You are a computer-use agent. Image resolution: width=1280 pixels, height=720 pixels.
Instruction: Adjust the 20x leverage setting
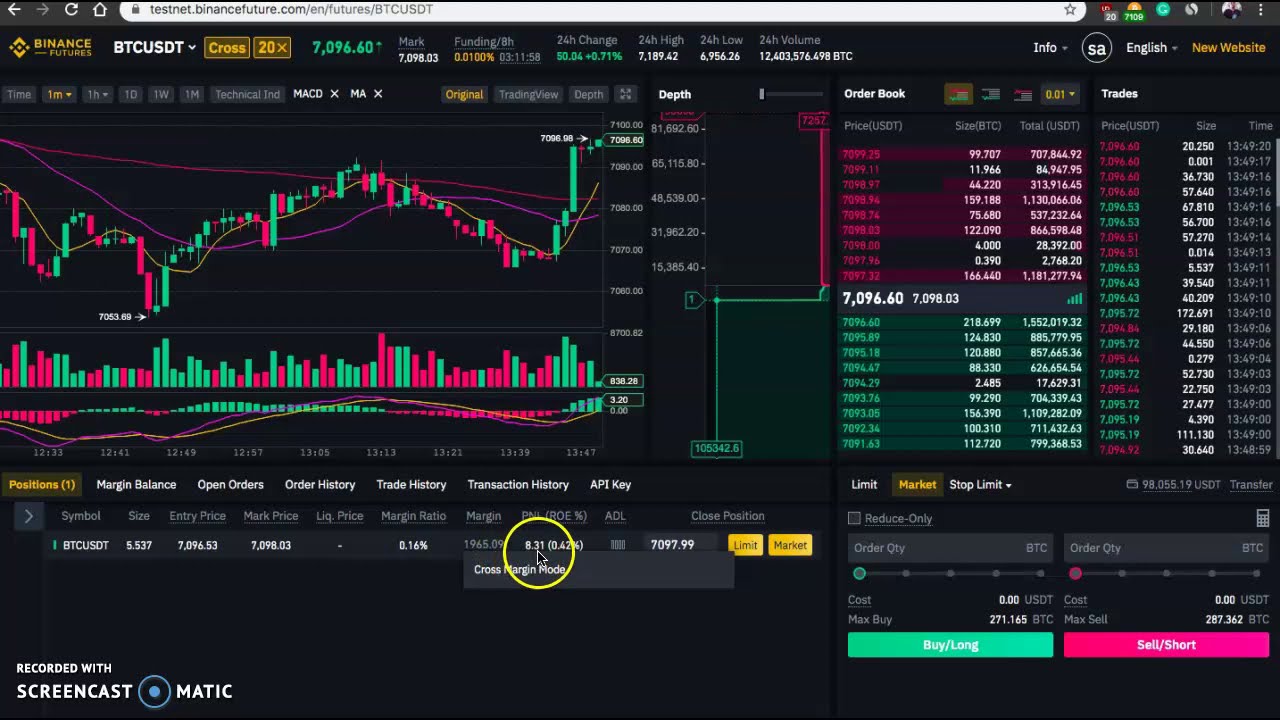coord(272,47)
